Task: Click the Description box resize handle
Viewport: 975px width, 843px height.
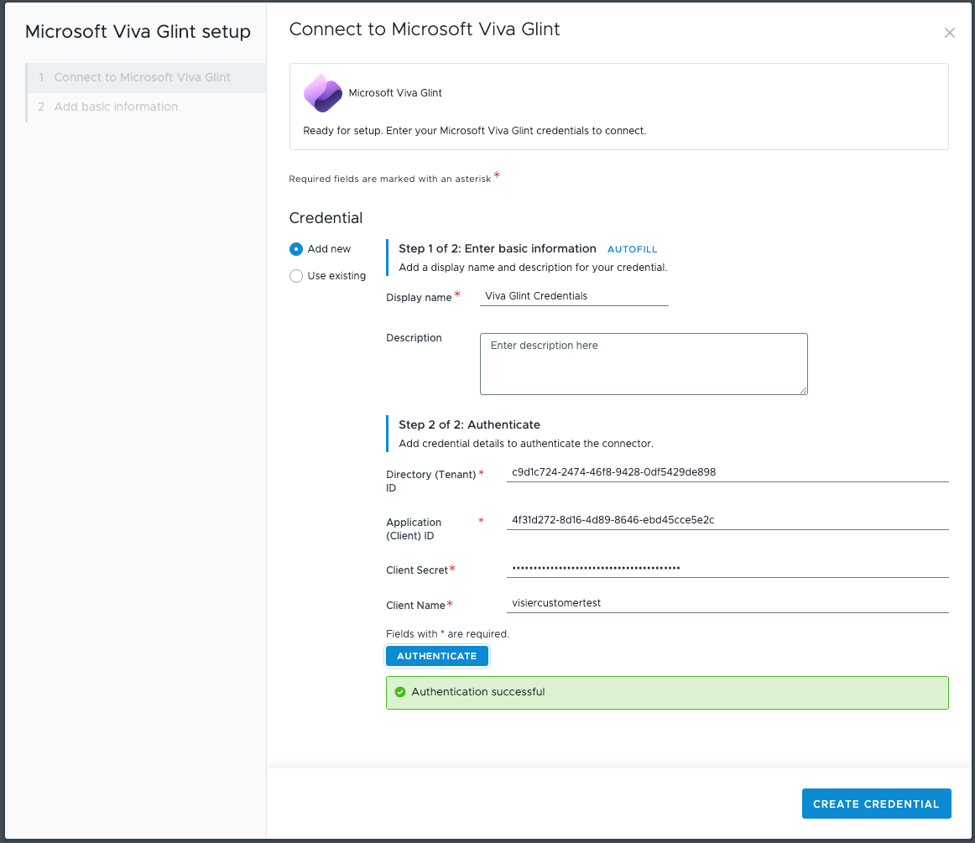Action: click(803, 390)
